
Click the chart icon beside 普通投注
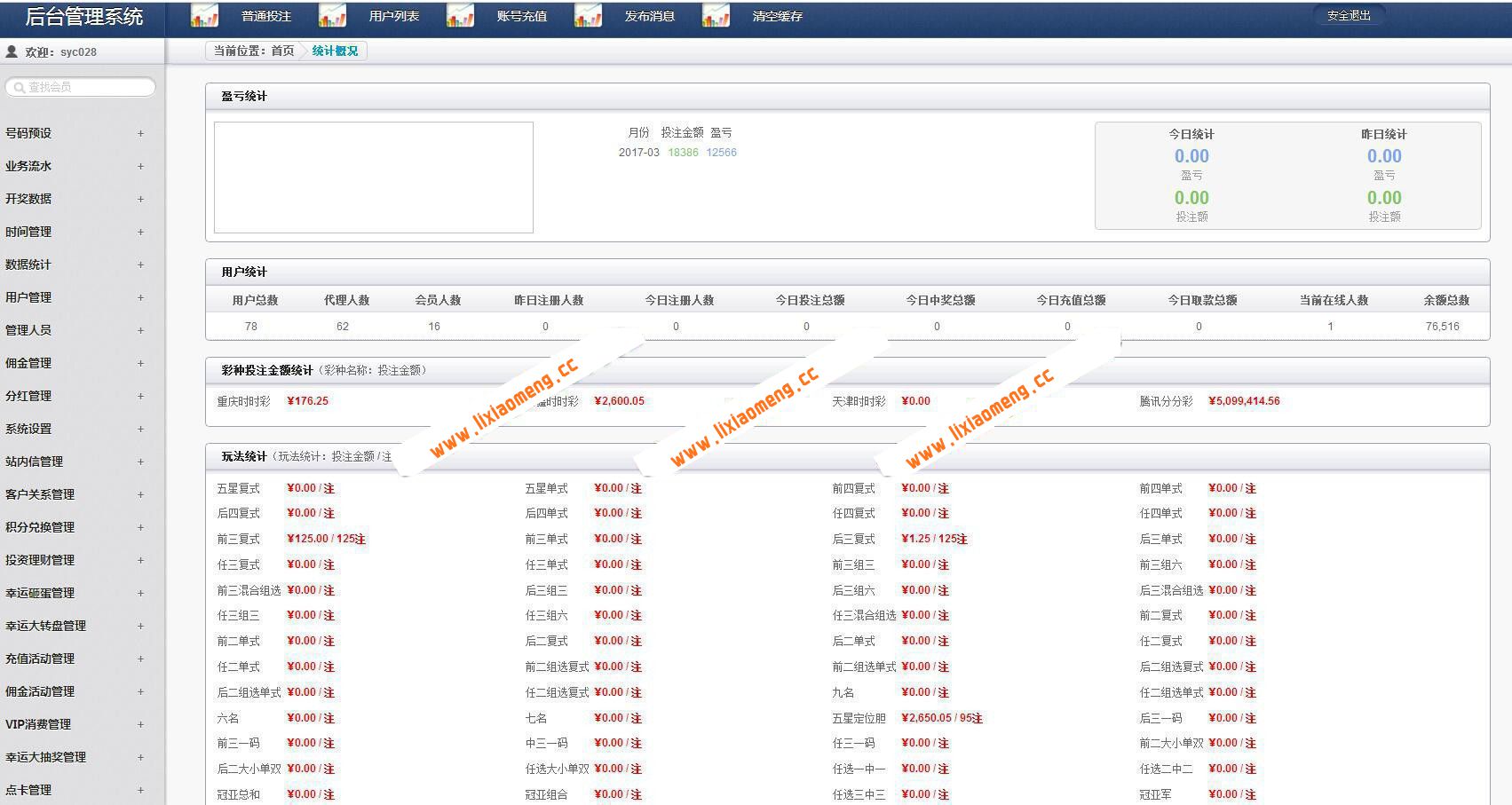(204, 16)
